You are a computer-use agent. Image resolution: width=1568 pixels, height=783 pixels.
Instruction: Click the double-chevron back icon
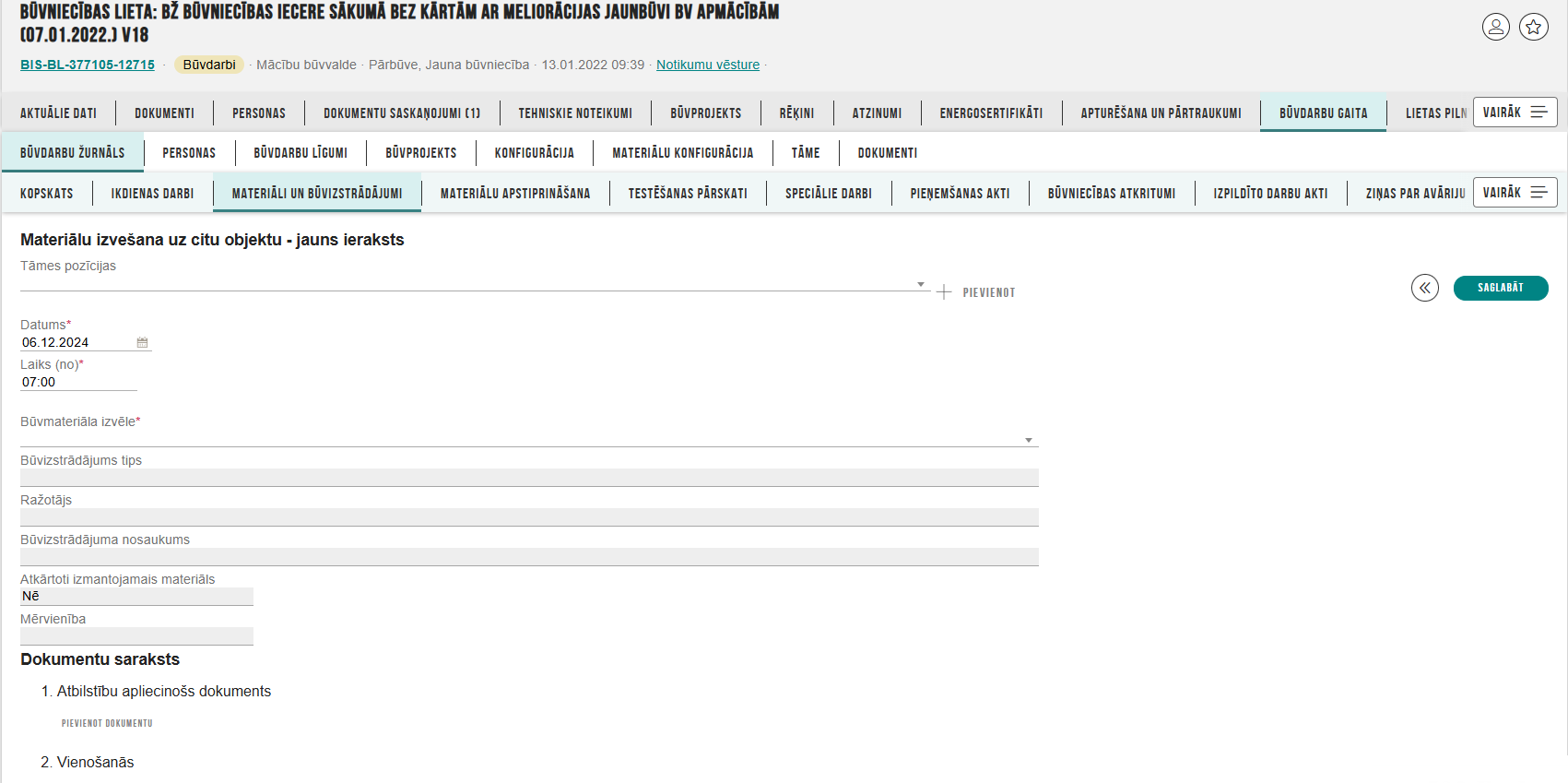[x=1424, y=288]
